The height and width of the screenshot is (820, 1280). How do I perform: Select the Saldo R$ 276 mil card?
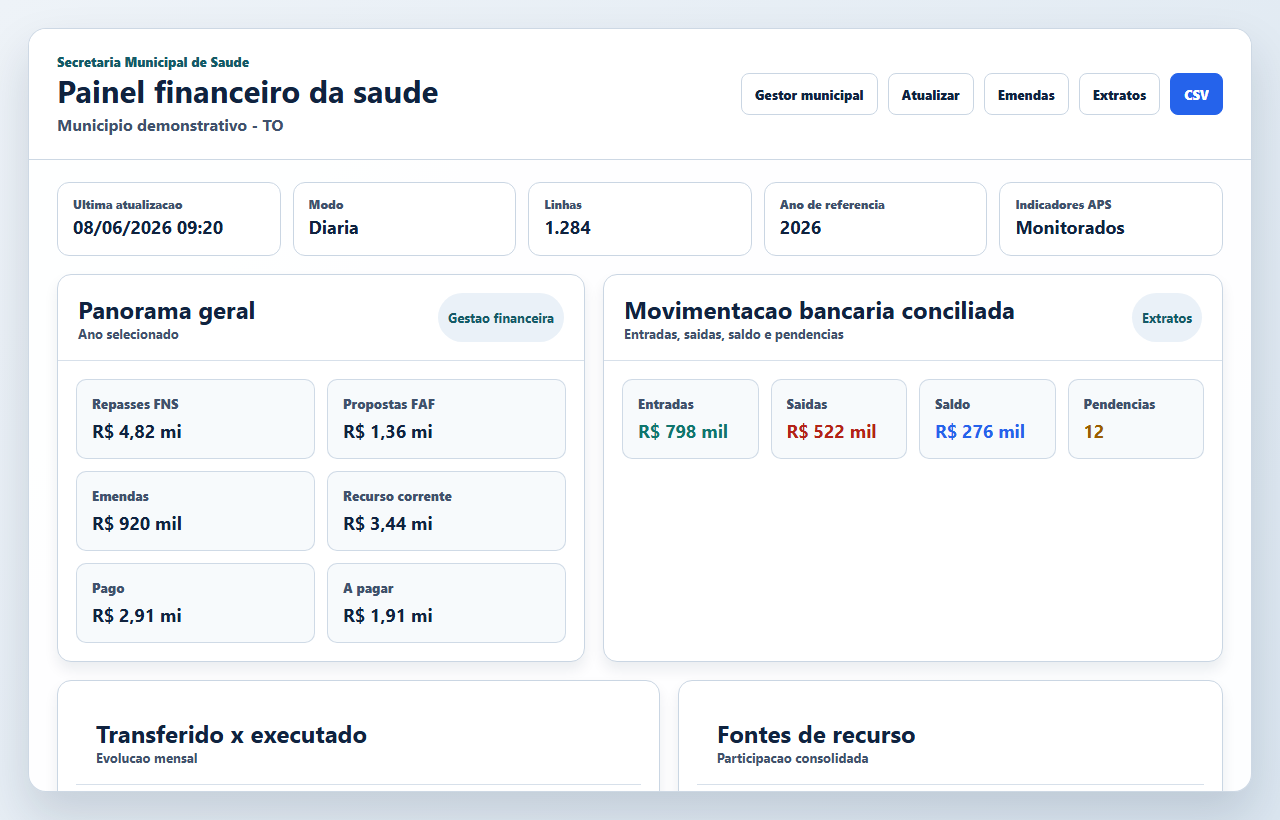click(987, 419)
